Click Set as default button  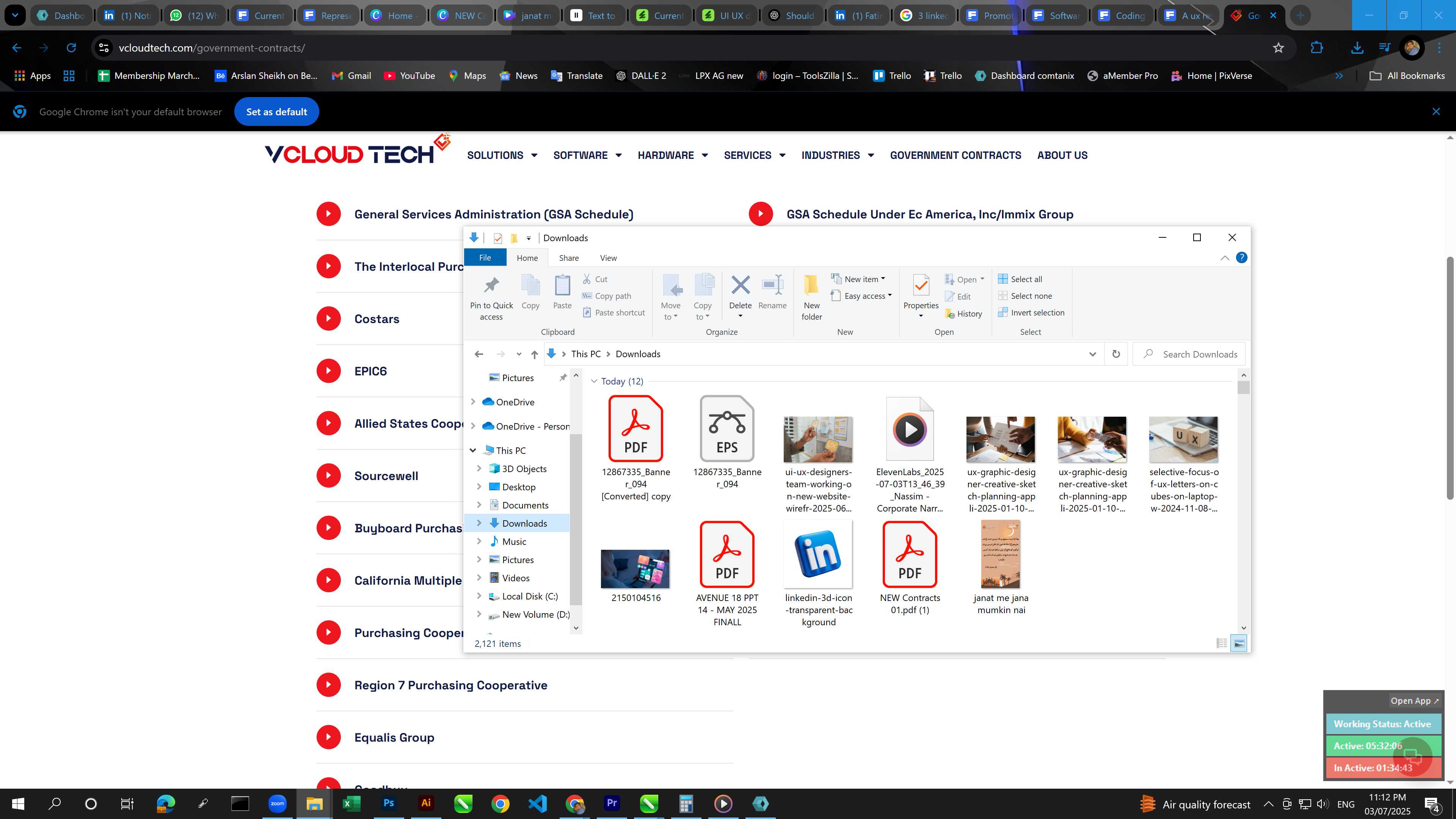(x=276, y=112)
